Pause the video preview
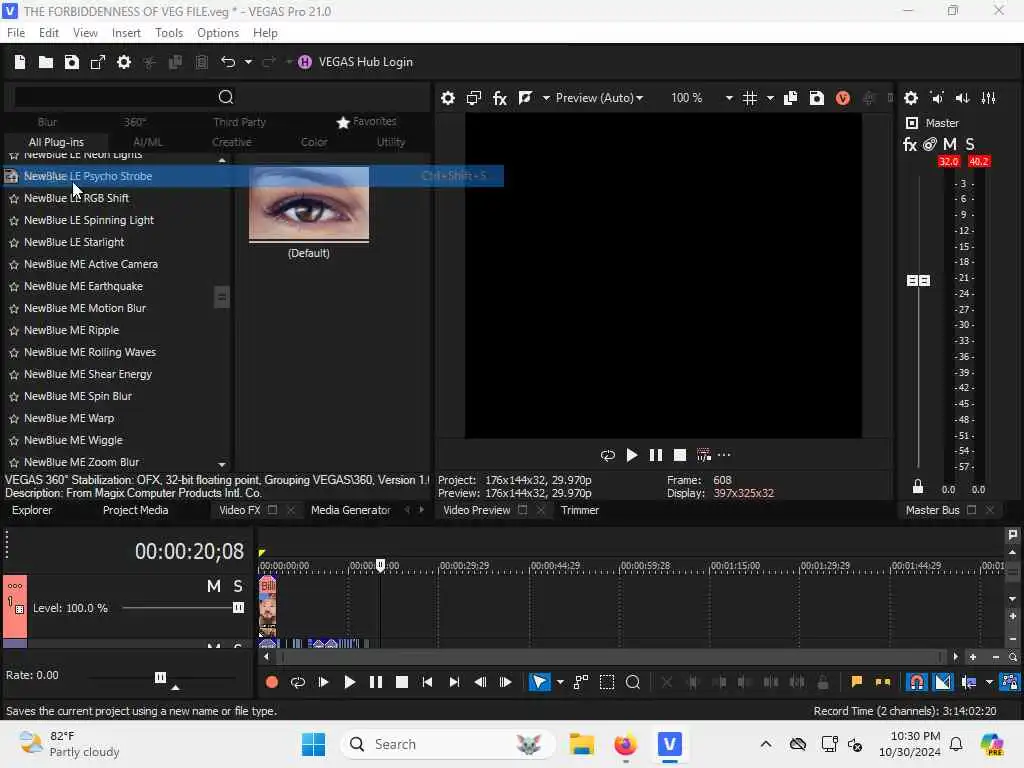1024x768 pixels. click(x=656, y=455)
